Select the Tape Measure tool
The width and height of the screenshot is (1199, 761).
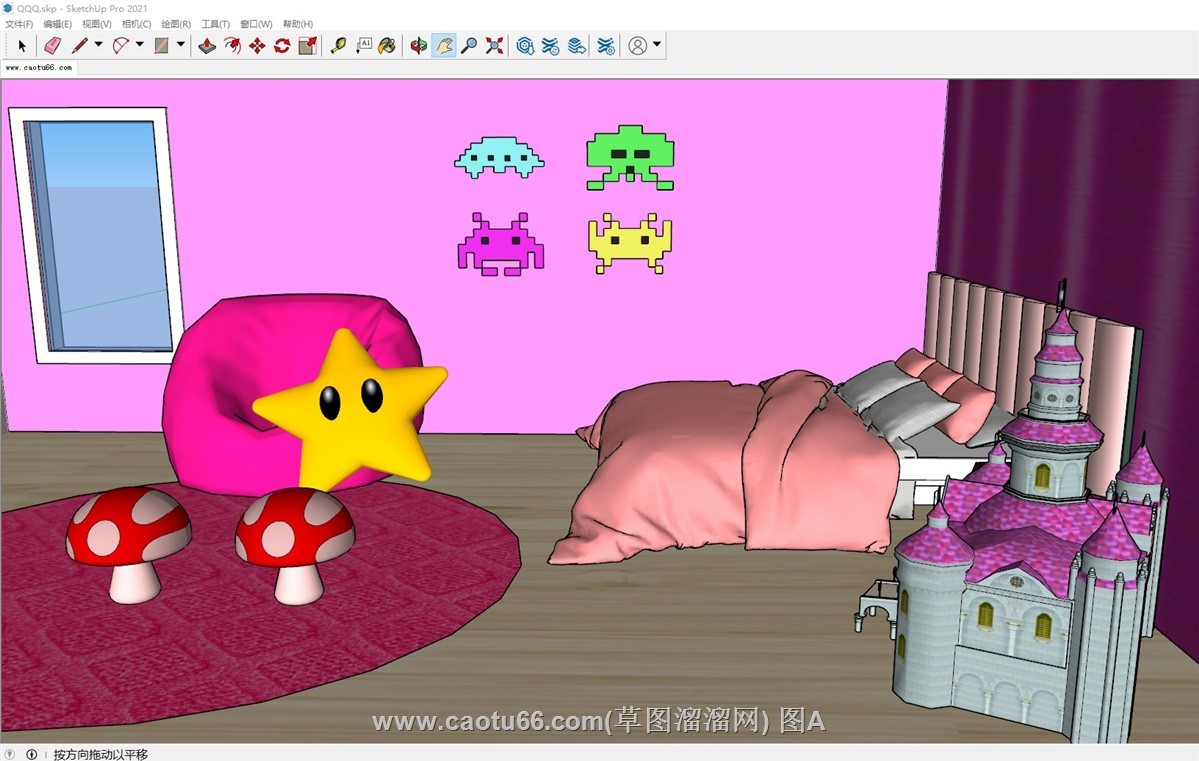pyautogui.click(x=338, y=46)
